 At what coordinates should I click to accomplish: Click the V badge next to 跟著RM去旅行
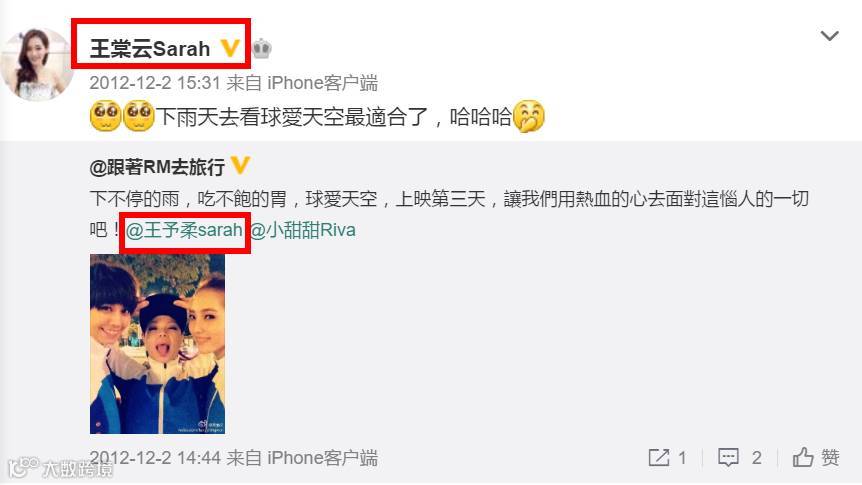tap(240, 165)
